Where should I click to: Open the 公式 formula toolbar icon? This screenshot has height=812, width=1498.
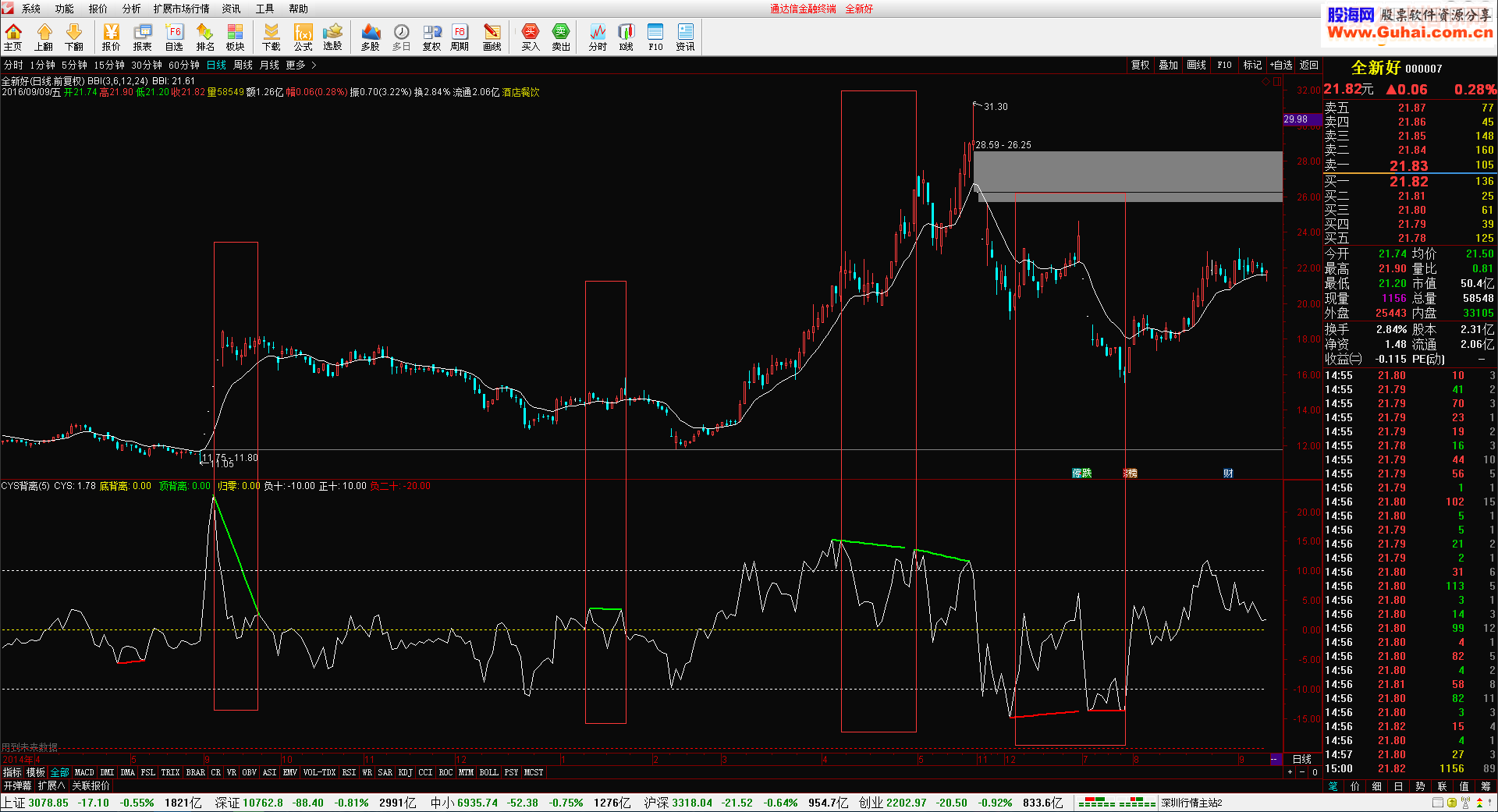click(x=303, y=37)
